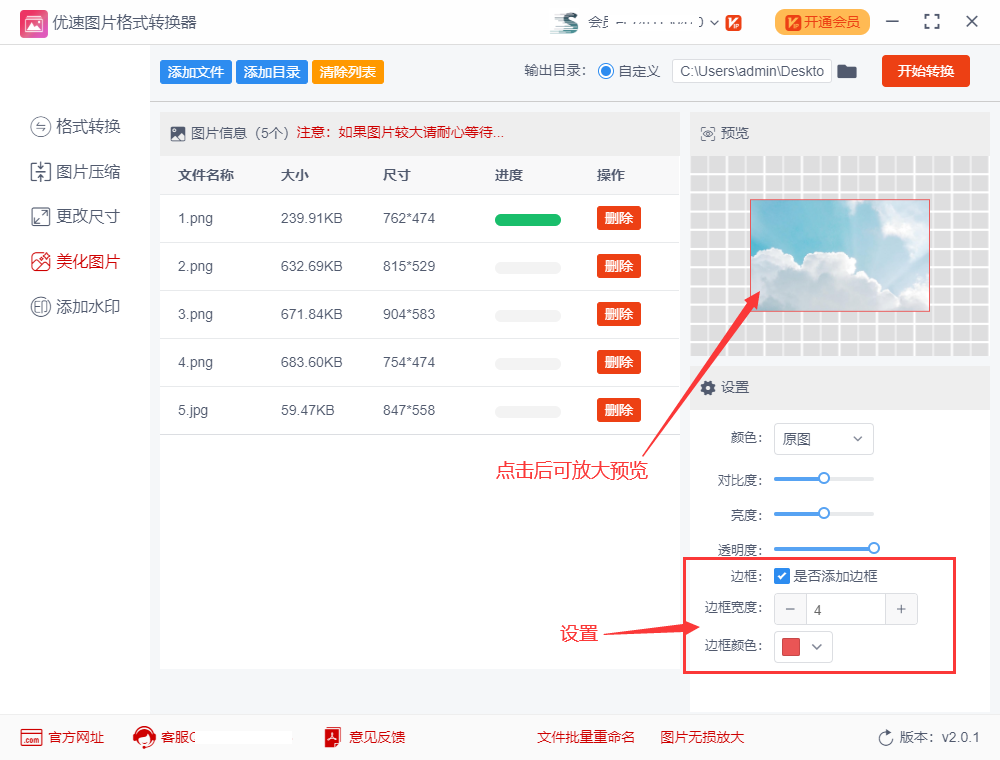The height and width of the screenshot is (760, 1000).
Task: Click the 开始转换 button
Action: [925, 71]
